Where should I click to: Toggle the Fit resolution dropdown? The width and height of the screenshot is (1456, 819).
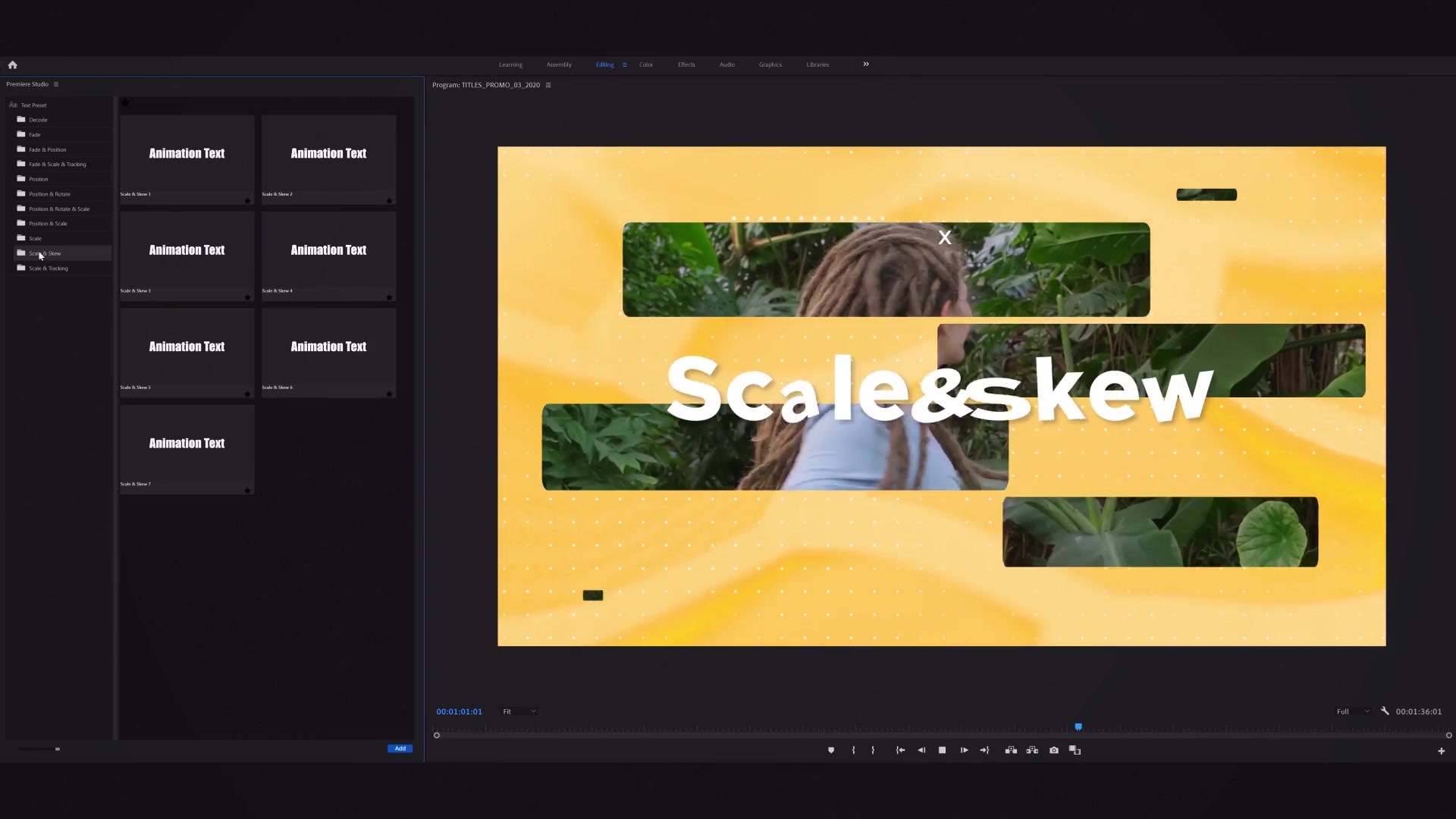point(519,711)
